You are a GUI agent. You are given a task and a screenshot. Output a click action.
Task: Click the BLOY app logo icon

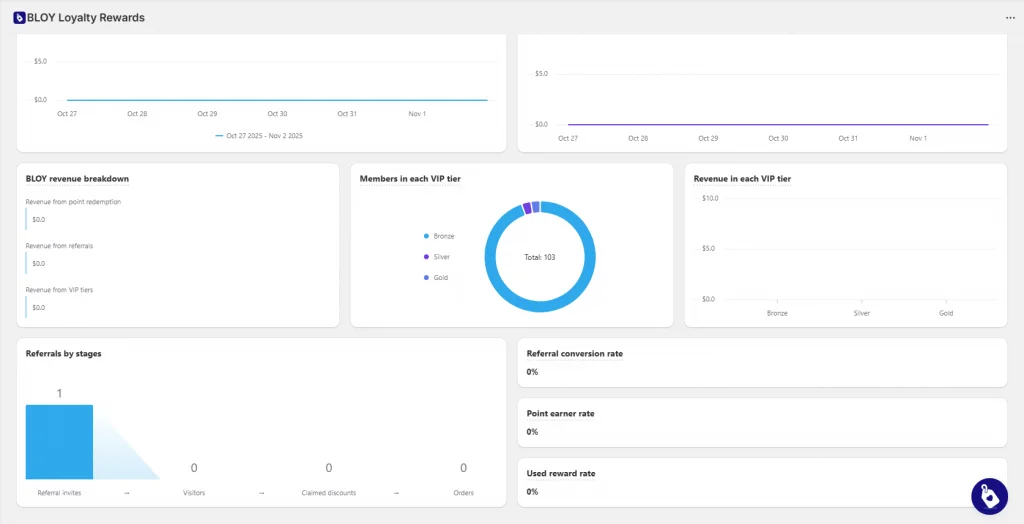pyautogui.click(x=20, y=18)
